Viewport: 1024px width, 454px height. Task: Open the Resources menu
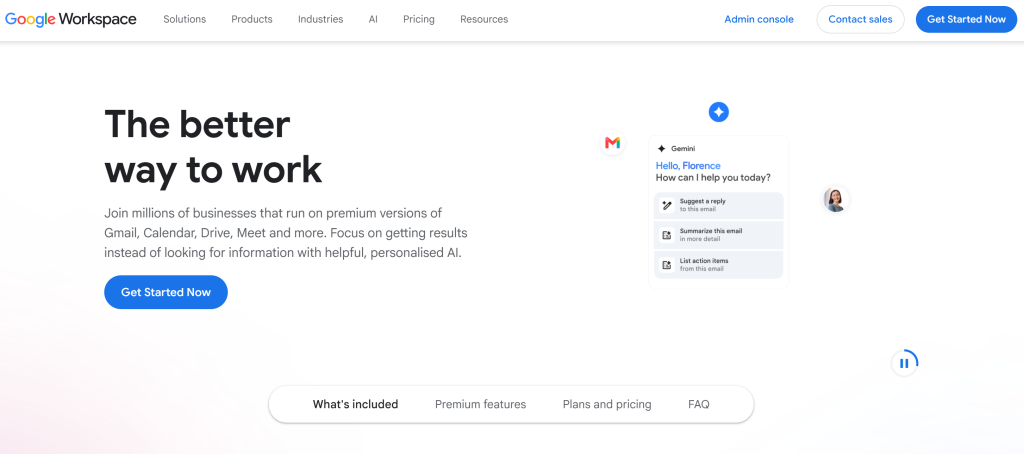click(x=484, y=20)
